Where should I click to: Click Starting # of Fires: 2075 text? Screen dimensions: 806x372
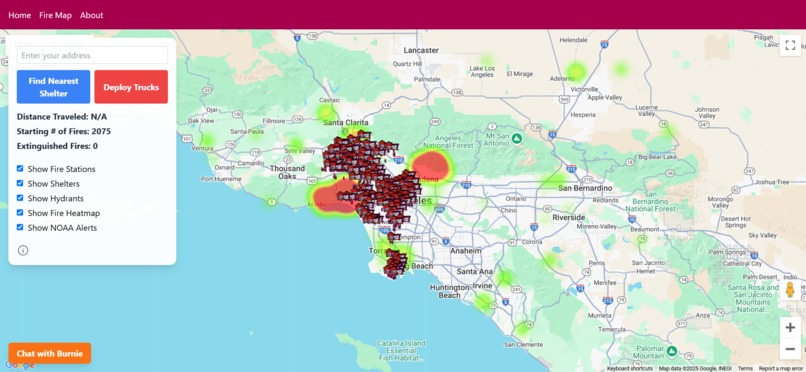pos(64,131)
